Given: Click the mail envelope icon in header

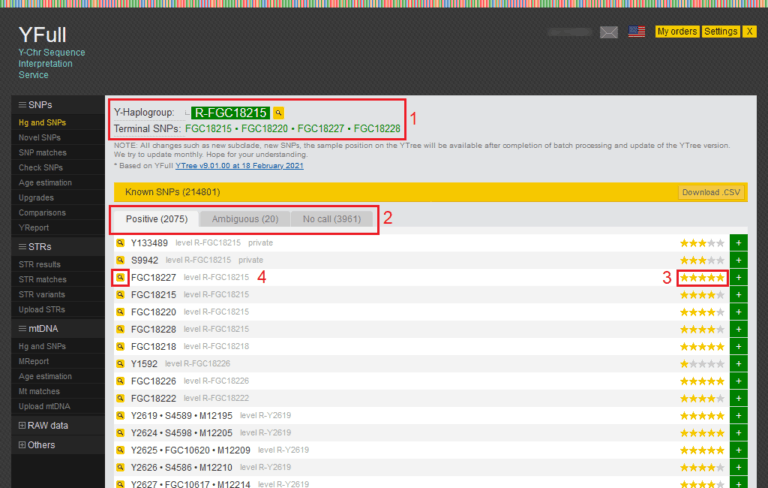Looking at the screenshot, I should tap(609, 32).
